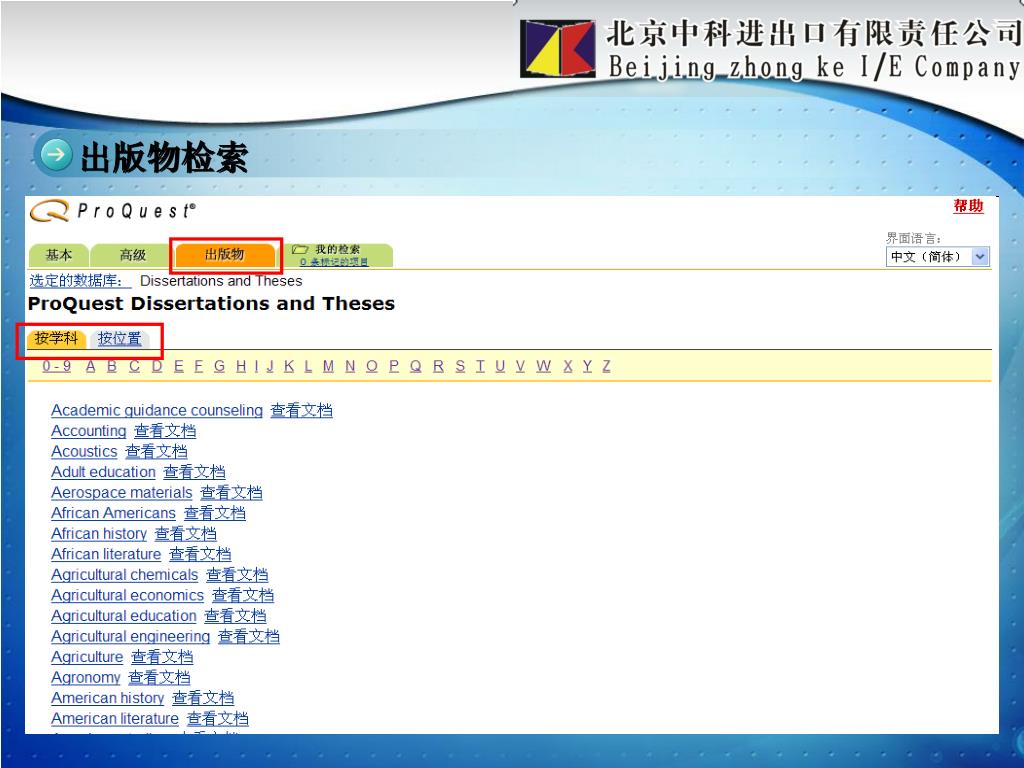Click the ProQuest logo

[x=112, y=211]
